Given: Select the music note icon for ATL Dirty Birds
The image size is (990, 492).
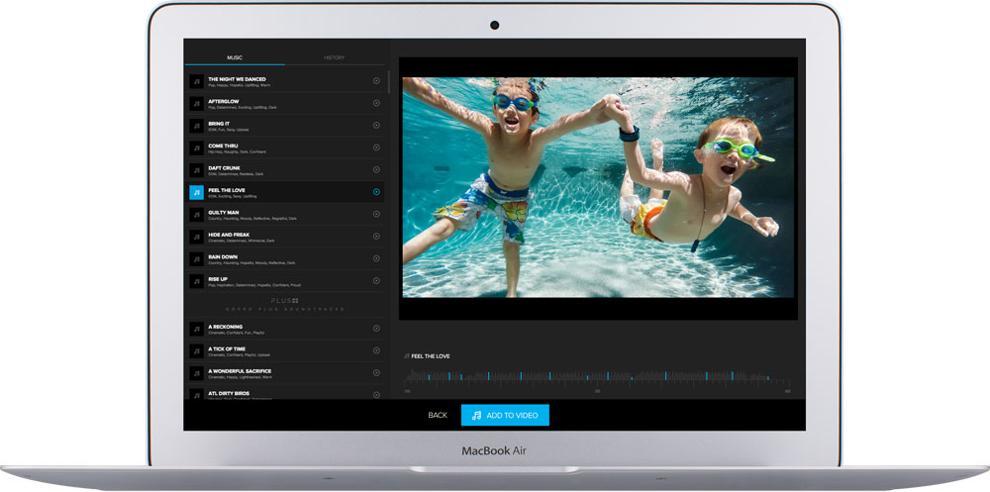Looking at the screenshot, I should tap(196, 395).
